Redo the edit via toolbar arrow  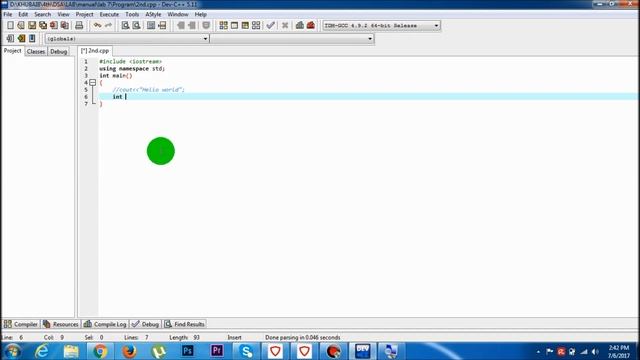coord(108,25)
